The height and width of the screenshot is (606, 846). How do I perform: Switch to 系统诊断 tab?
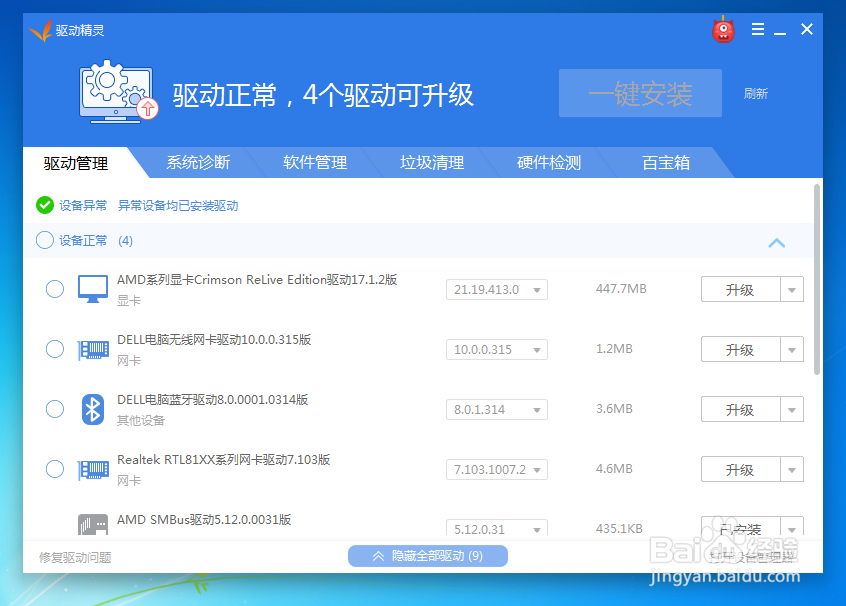198,162
